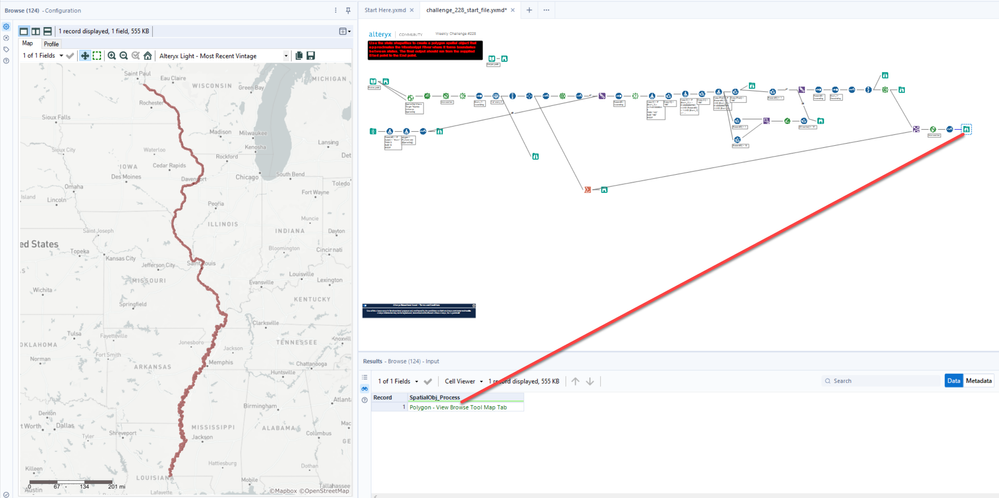The width and height of the screenshot is (999, 498).
Task: Click the Mapbox attribution link
Action: click(x=285, y=491)
